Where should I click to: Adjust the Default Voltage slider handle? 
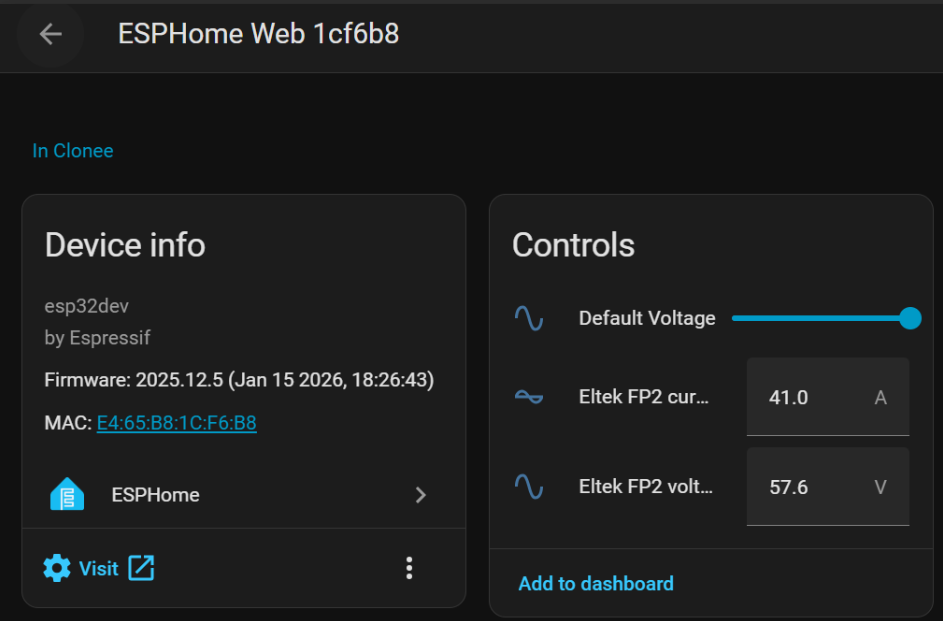910,318
